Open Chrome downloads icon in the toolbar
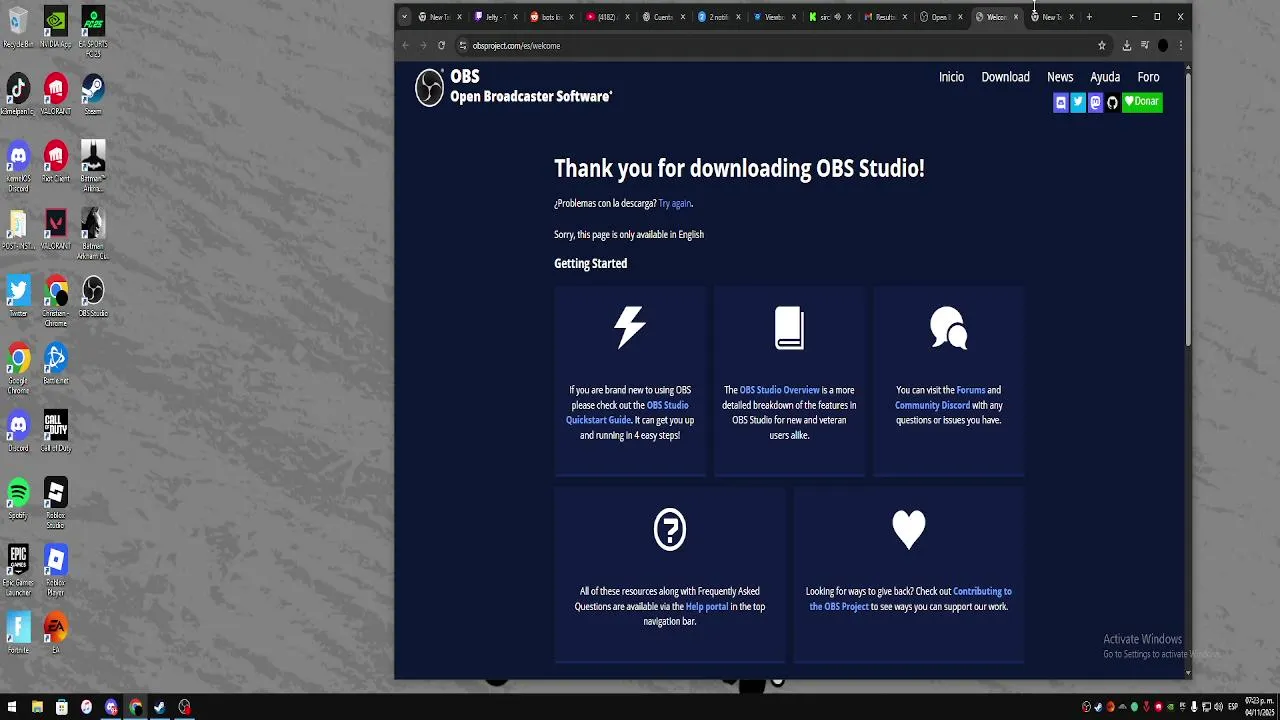The image size is (1280, 720). pyautogui.click(x=1127, y=45)
